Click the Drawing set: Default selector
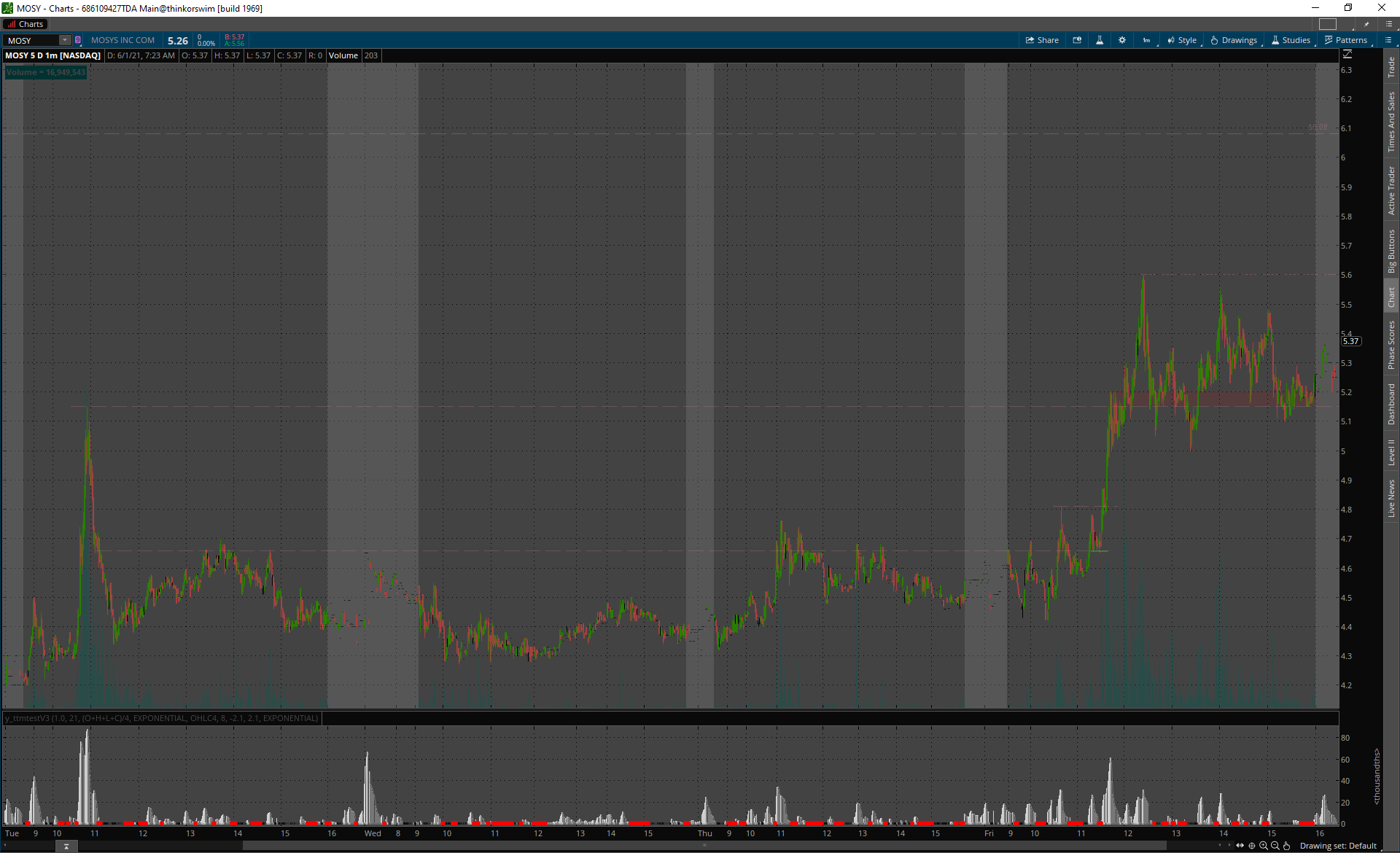 pyautogui.click(x=1338, y=846)
